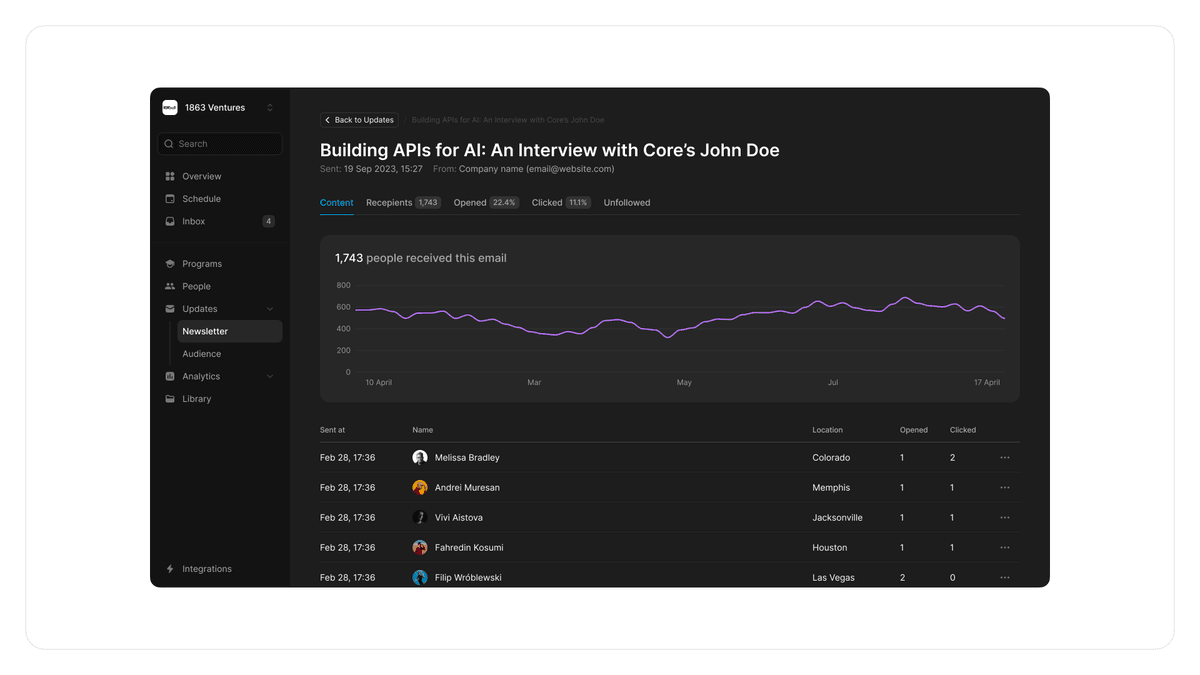The height and width of the screenshot is (675, 1200).
Task: Go back using Back to Updates button
Action: pos(359,120)
